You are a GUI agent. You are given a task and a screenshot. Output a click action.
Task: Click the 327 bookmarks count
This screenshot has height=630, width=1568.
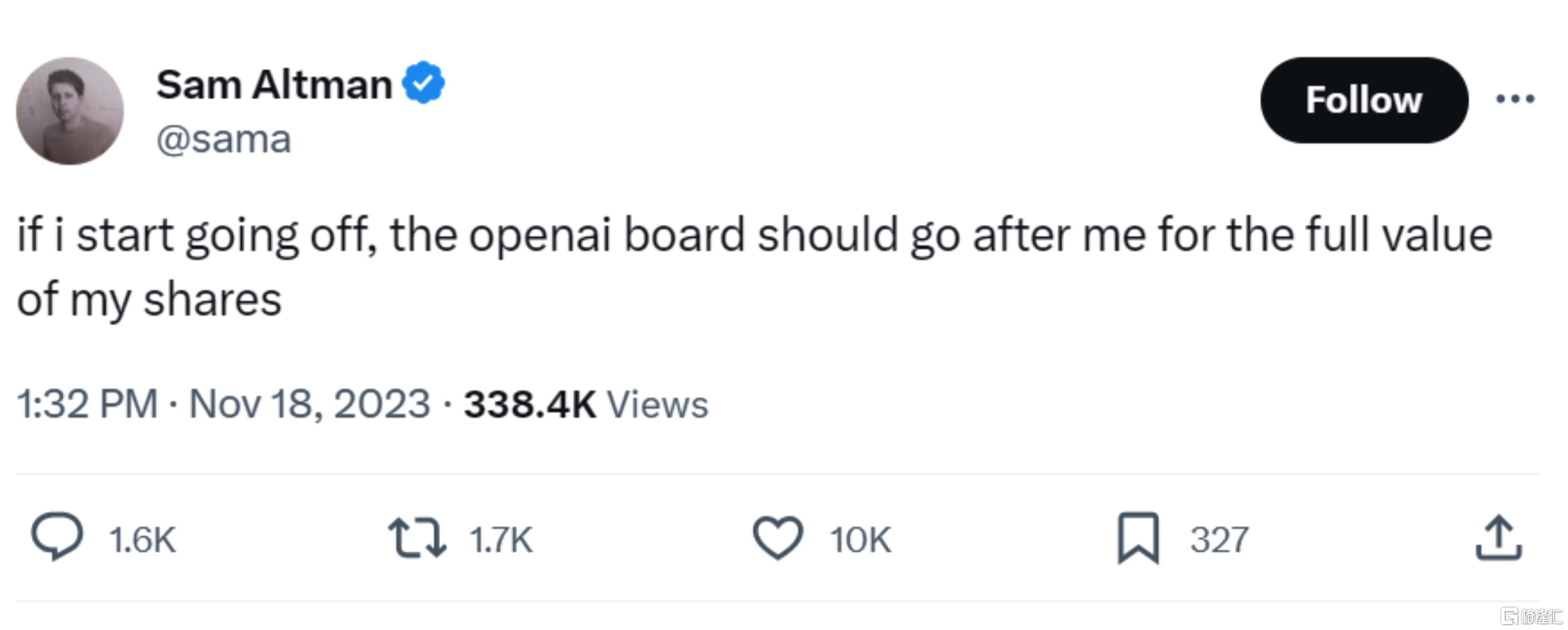click(1219, 540)
